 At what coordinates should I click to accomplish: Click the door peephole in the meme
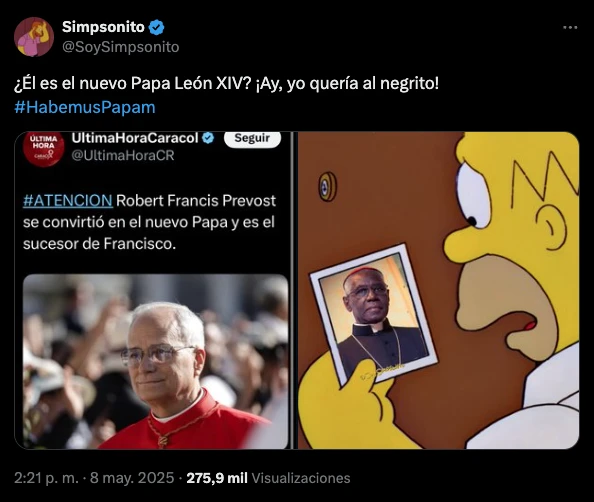click(x=327, y=186)
